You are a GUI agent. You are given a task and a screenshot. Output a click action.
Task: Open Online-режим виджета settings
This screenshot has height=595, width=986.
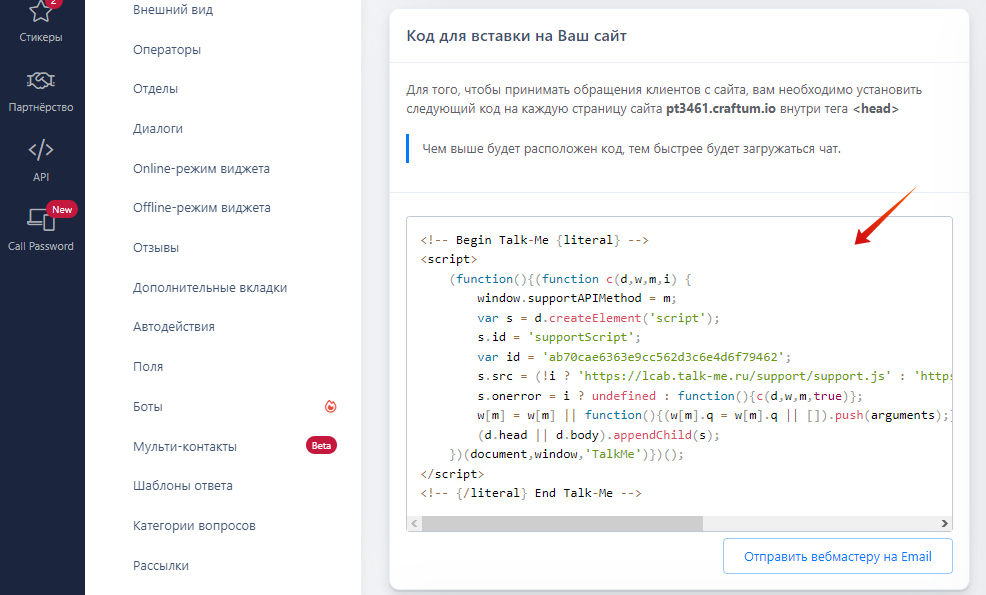click(x=201, y=169)
